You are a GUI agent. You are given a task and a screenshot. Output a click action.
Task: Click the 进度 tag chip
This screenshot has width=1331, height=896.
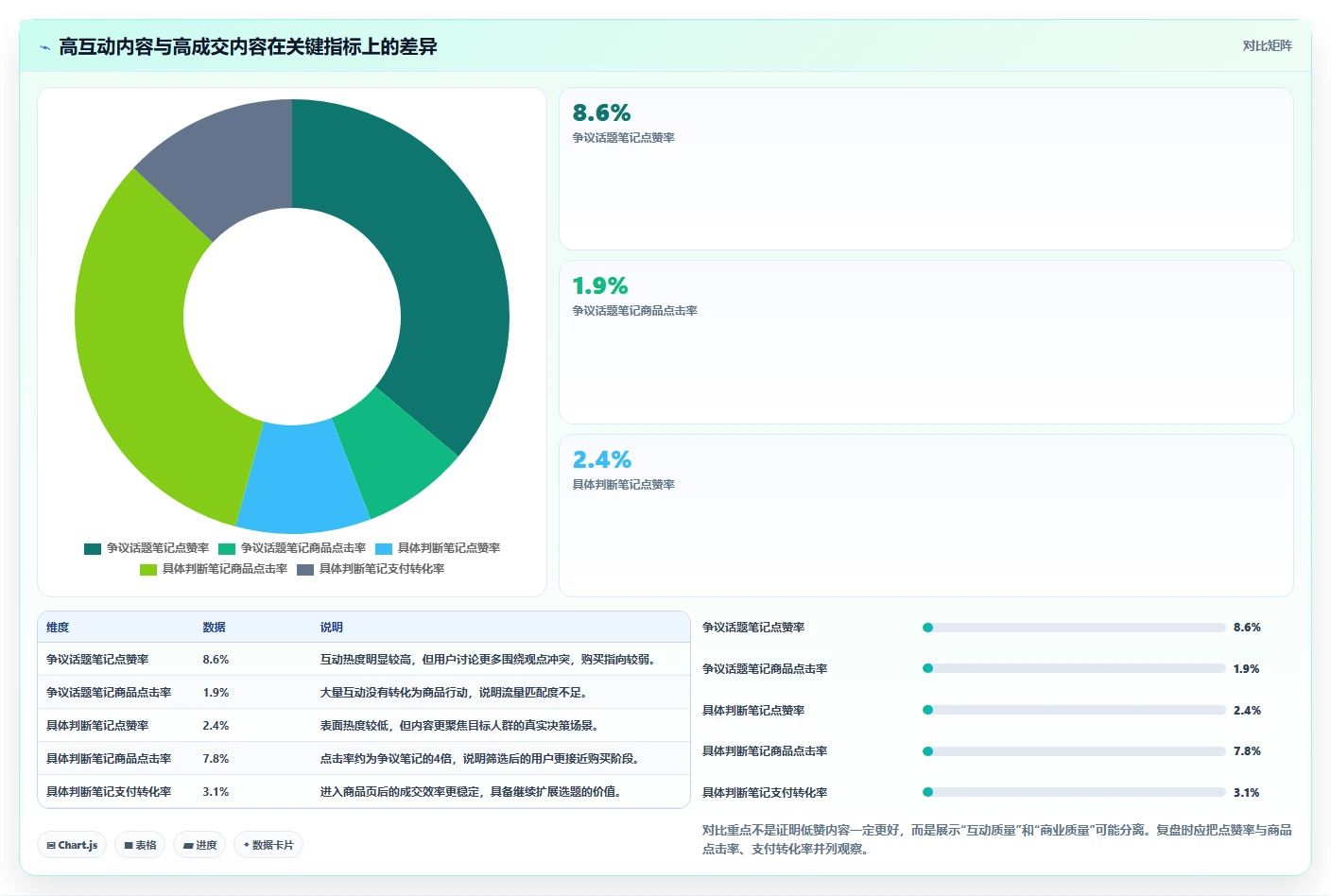tap(199, 845)
